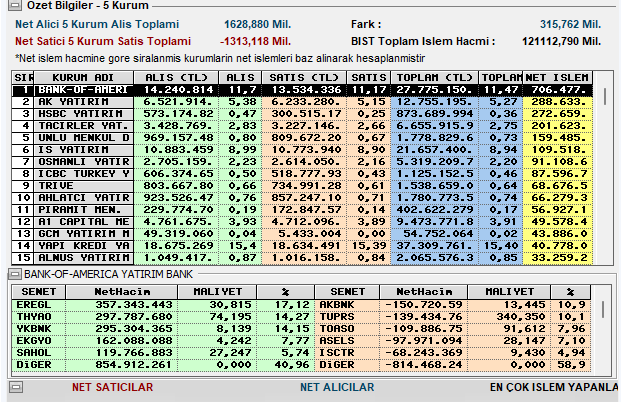Select the PIRAMIT MEN. row

point(302,210)
